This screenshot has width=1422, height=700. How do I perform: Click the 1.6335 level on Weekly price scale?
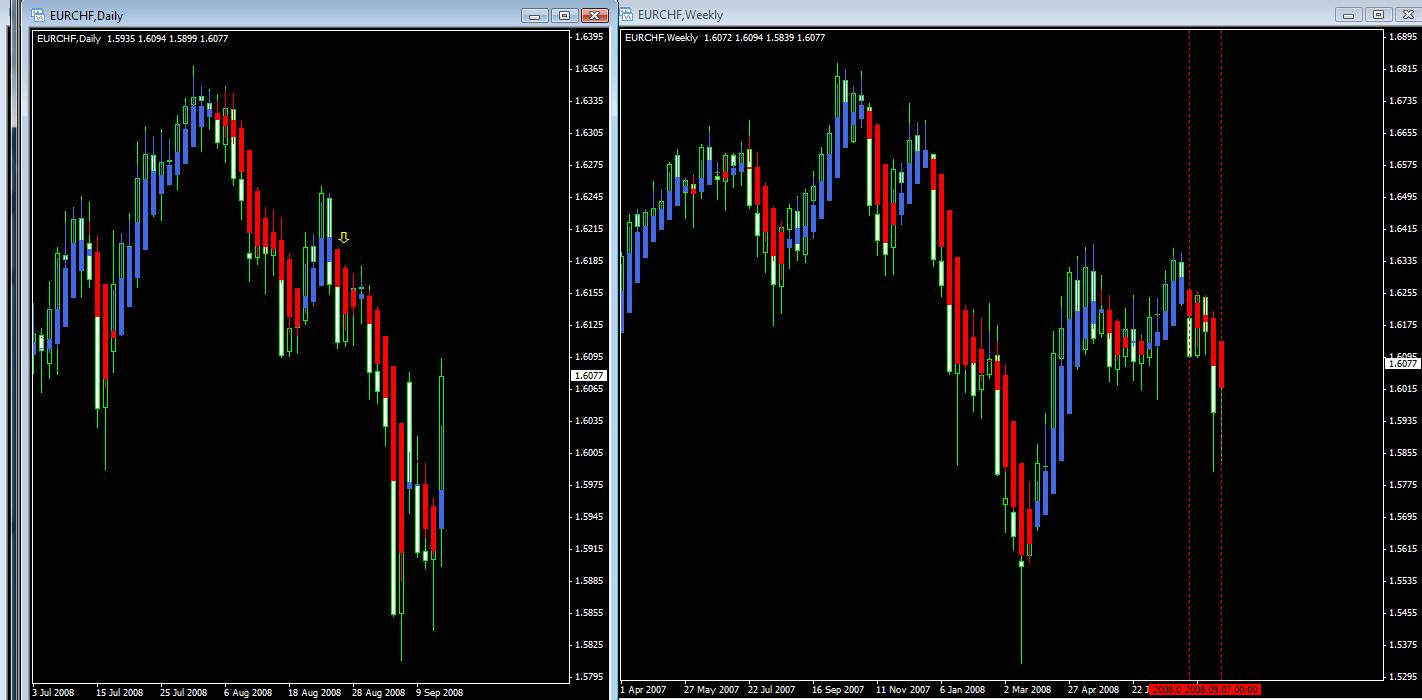point(1405,261)
